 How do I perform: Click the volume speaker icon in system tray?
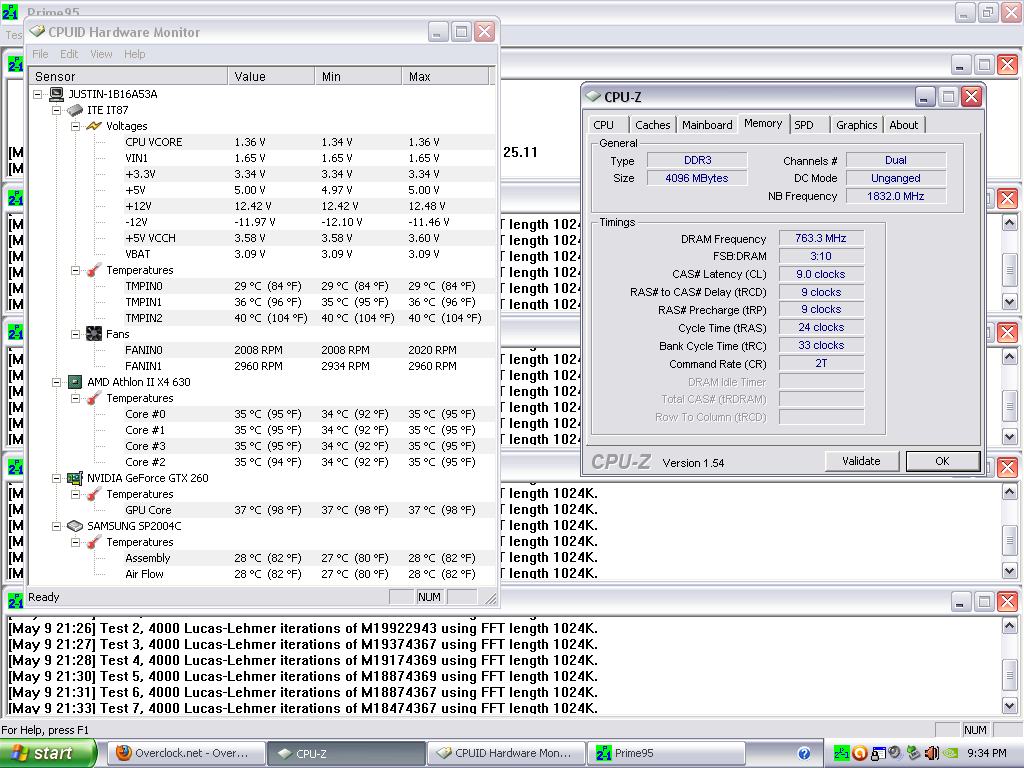click(x=930, y=753)
